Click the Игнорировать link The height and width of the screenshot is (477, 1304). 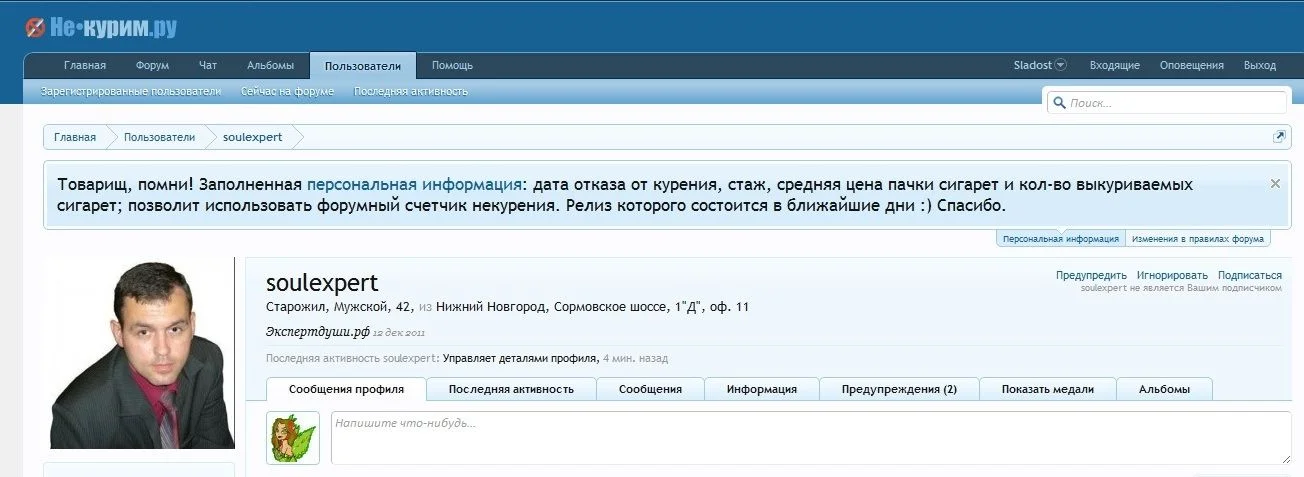pos(1172,275)
